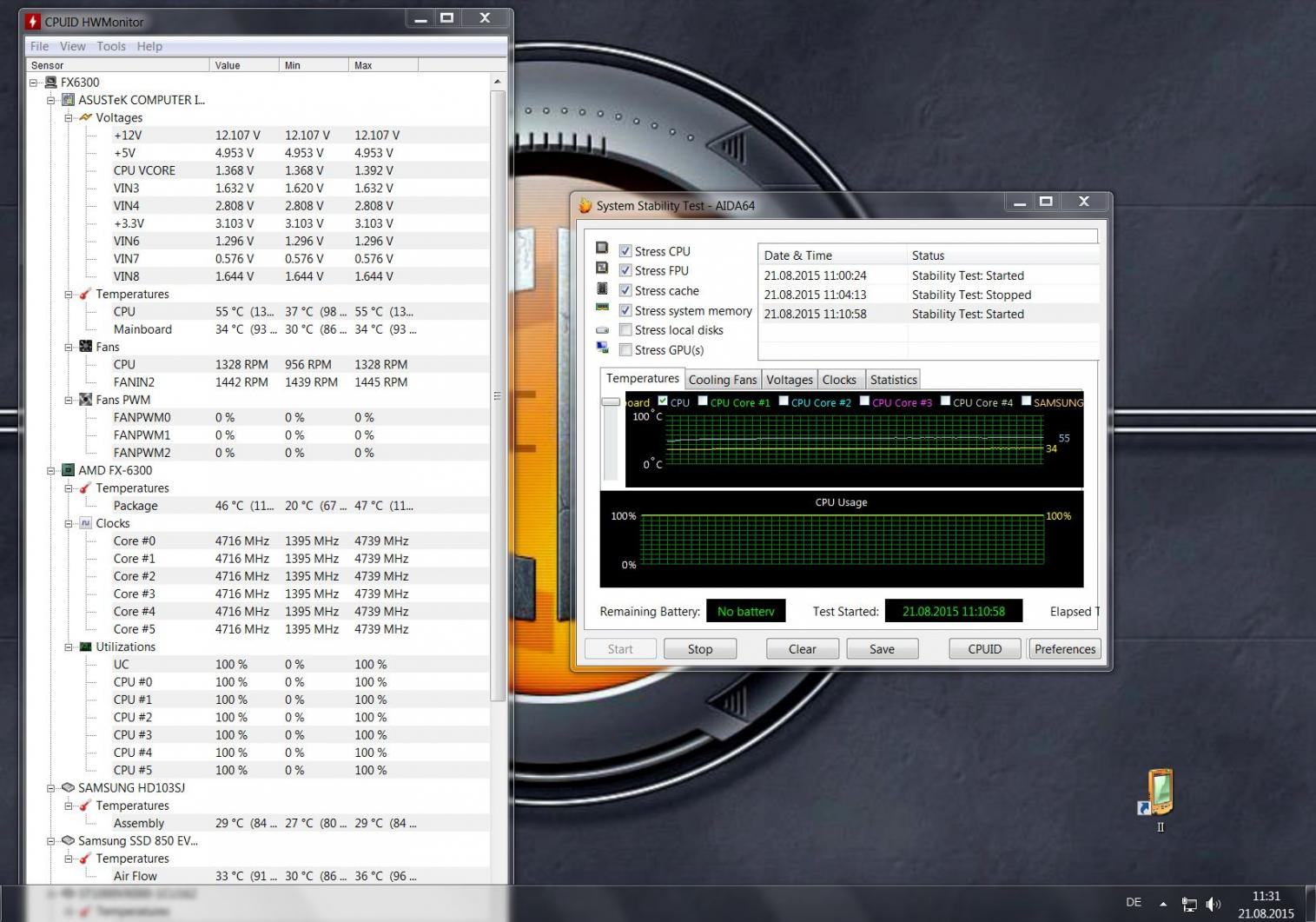The width and height of the screenshot is (1316, 922).
Task: Toggle CPU Core #2 graph checkbox
Action: coord(784,401)
